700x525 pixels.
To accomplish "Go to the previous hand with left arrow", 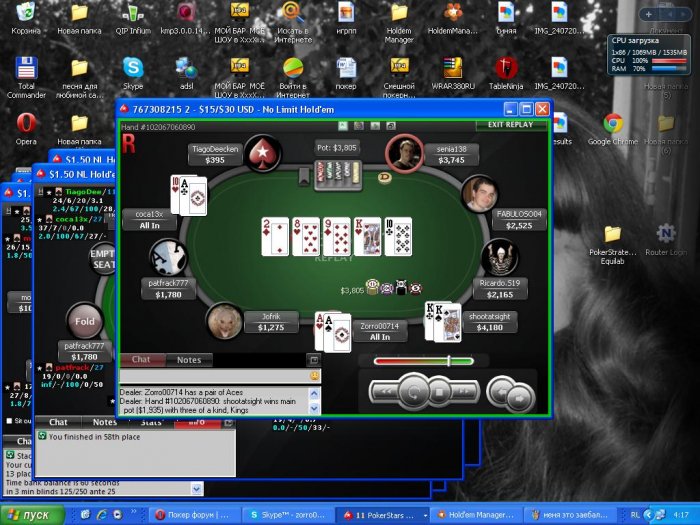I will click(501, 392).
